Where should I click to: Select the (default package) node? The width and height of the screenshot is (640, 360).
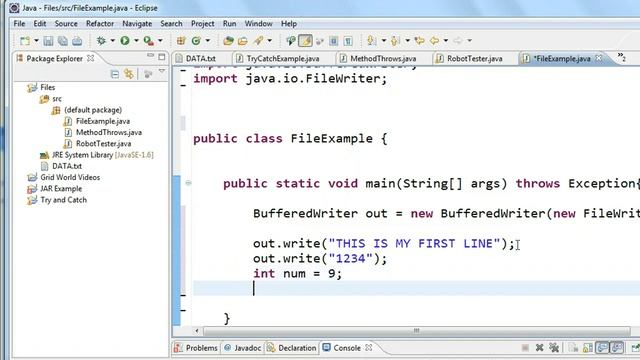93,110
